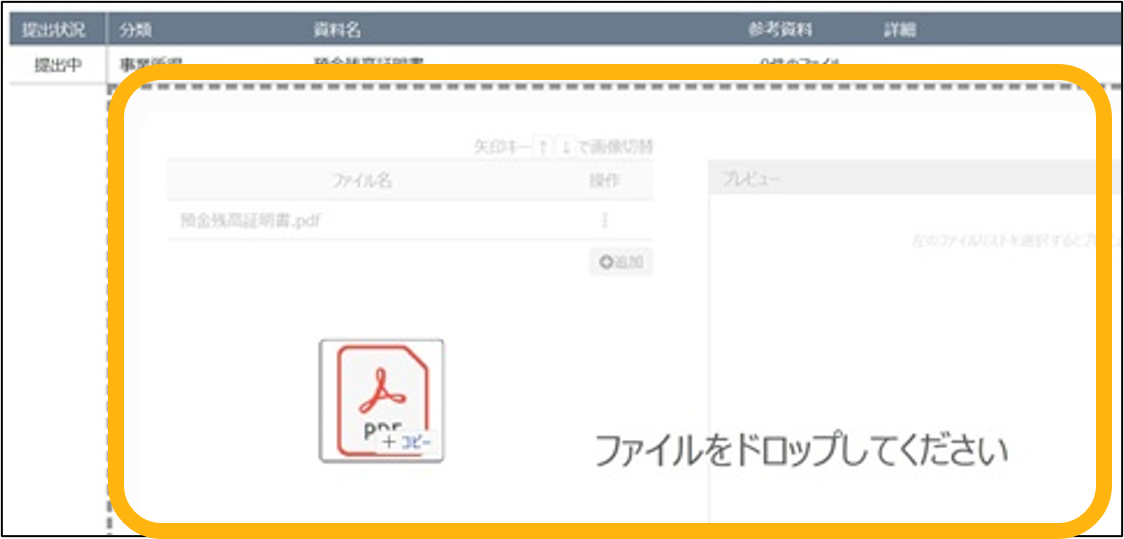Click the 提出中 status cell
The width and height of the screenshot is (1124, 539).
click(57, 66)
